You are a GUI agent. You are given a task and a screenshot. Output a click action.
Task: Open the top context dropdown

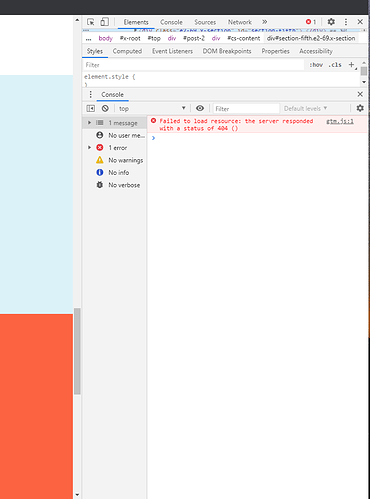click(x=152, y=108)
